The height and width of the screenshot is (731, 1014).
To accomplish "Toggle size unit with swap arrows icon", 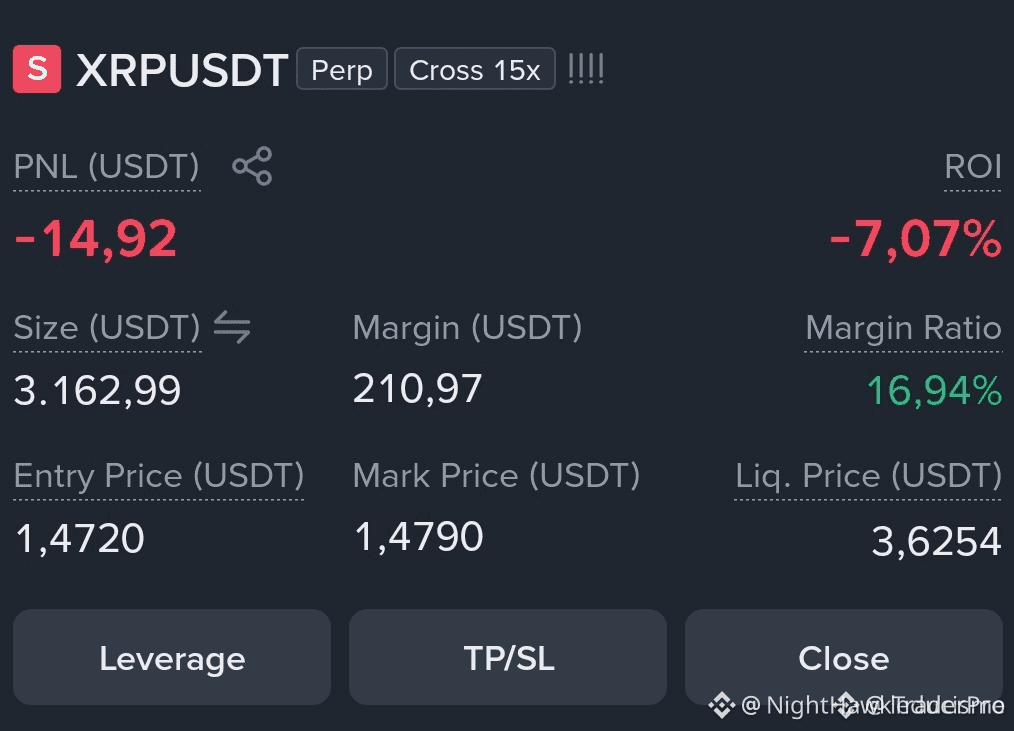I will (x=232, y=326).
